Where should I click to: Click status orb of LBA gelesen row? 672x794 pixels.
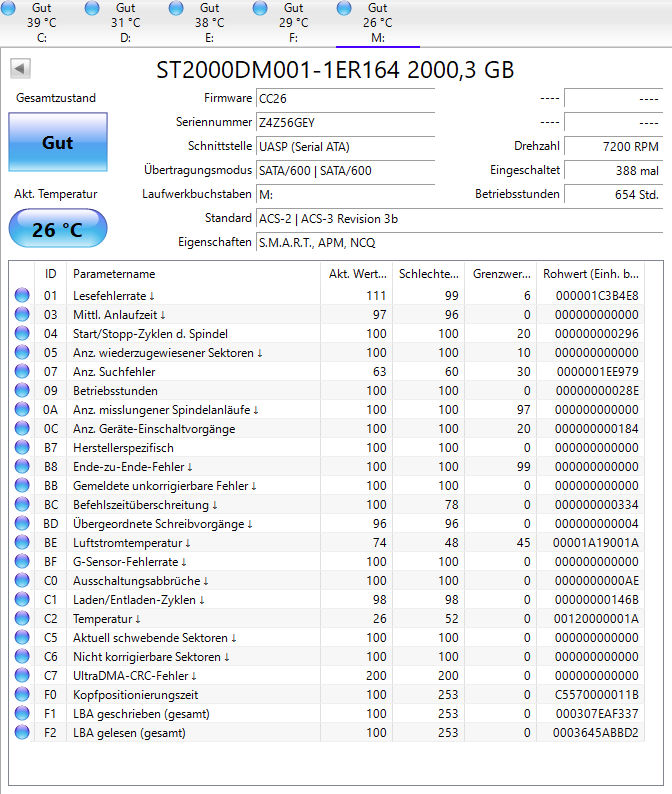[22, 732]
